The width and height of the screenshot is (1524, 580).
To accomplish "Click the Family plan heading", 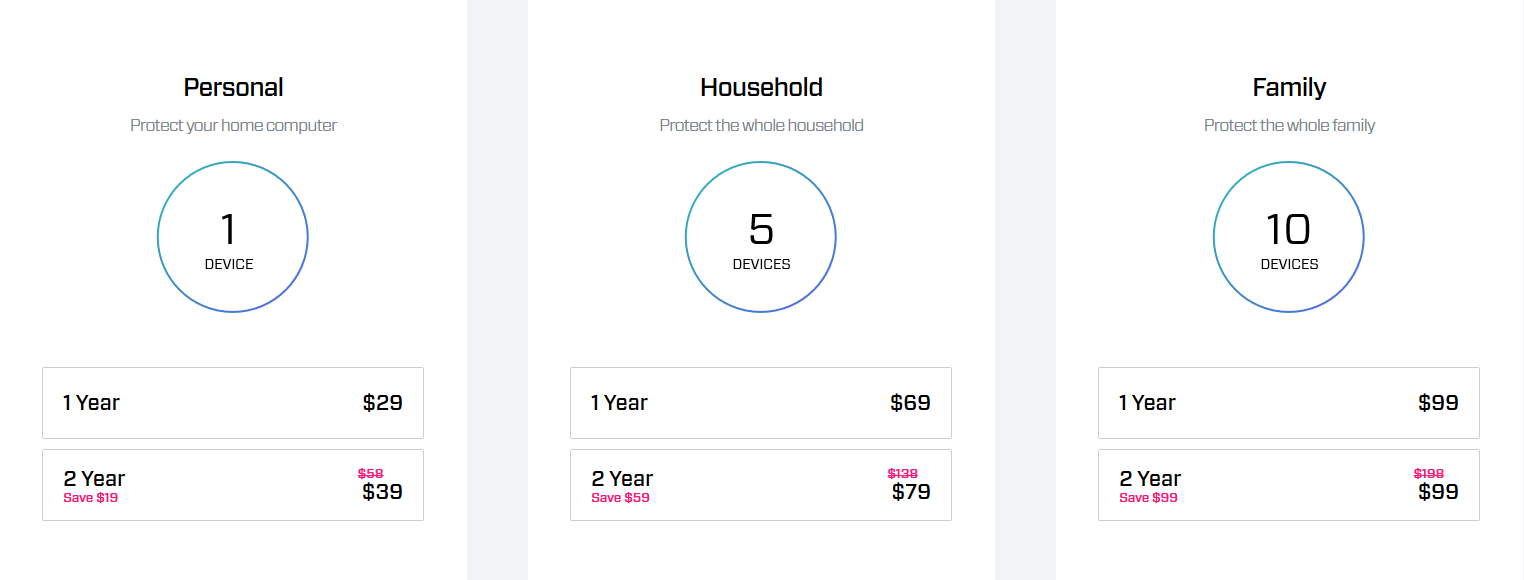I will (1289, 88).
